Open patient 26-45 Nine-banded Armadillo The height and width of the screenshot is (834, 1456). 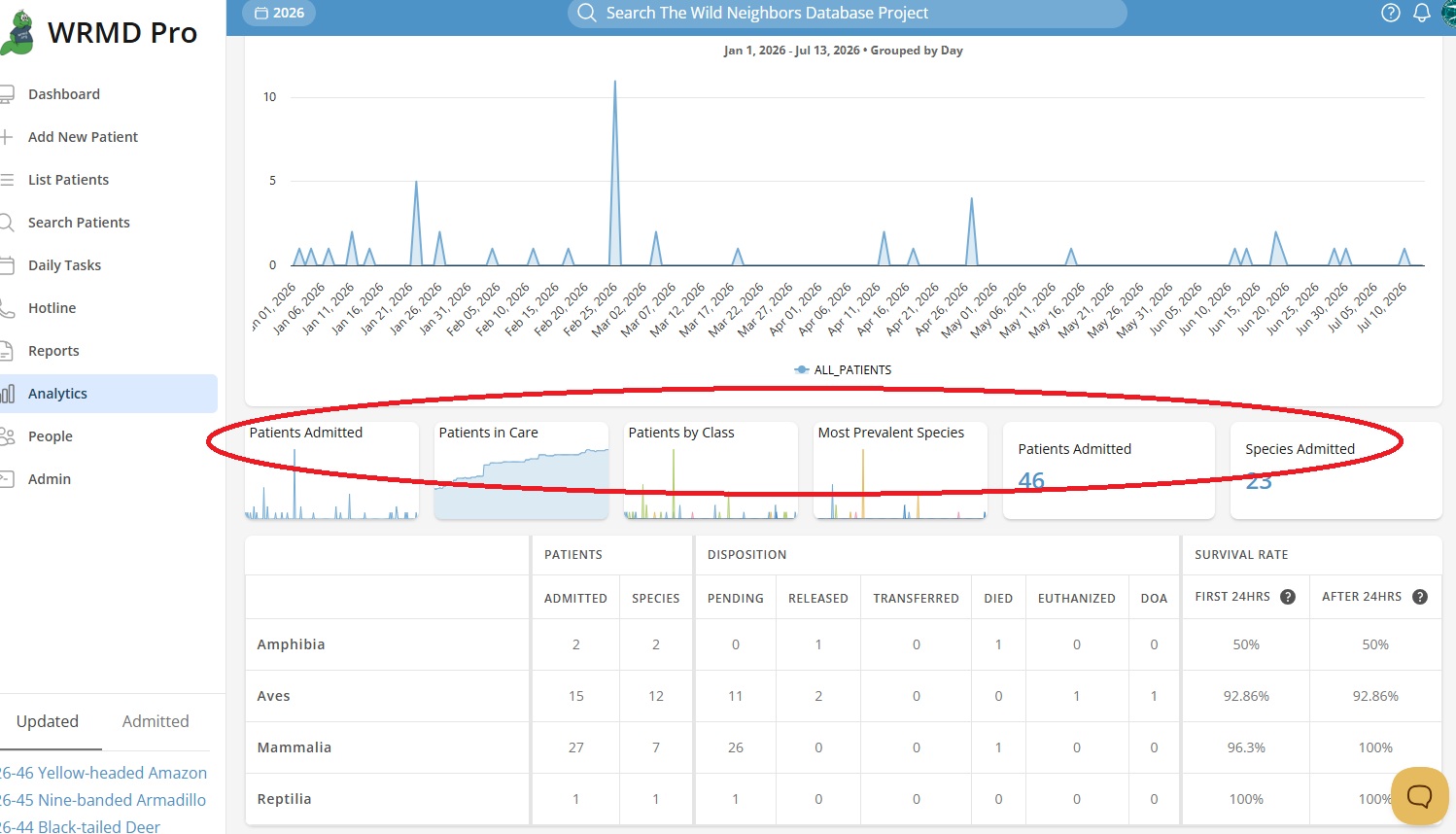[103, 800]
